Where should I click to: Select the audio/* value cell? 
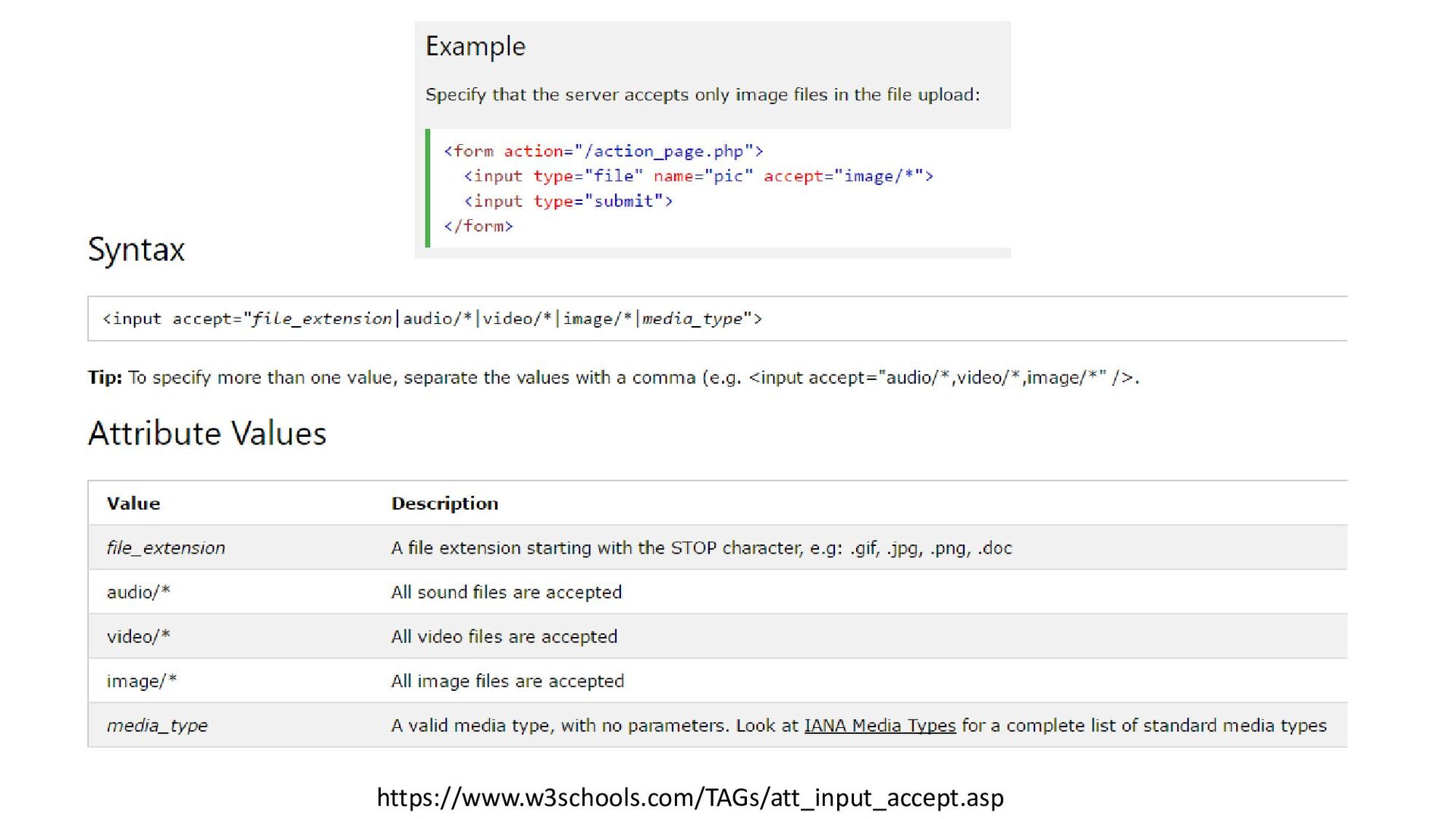[x=139, y=592]
